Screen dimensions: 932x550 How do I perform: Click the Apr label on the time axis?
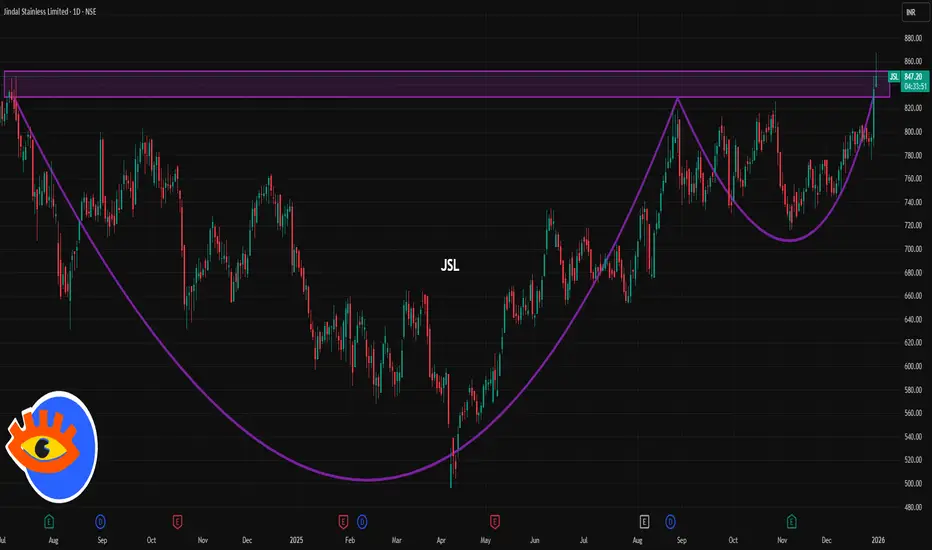441,540
